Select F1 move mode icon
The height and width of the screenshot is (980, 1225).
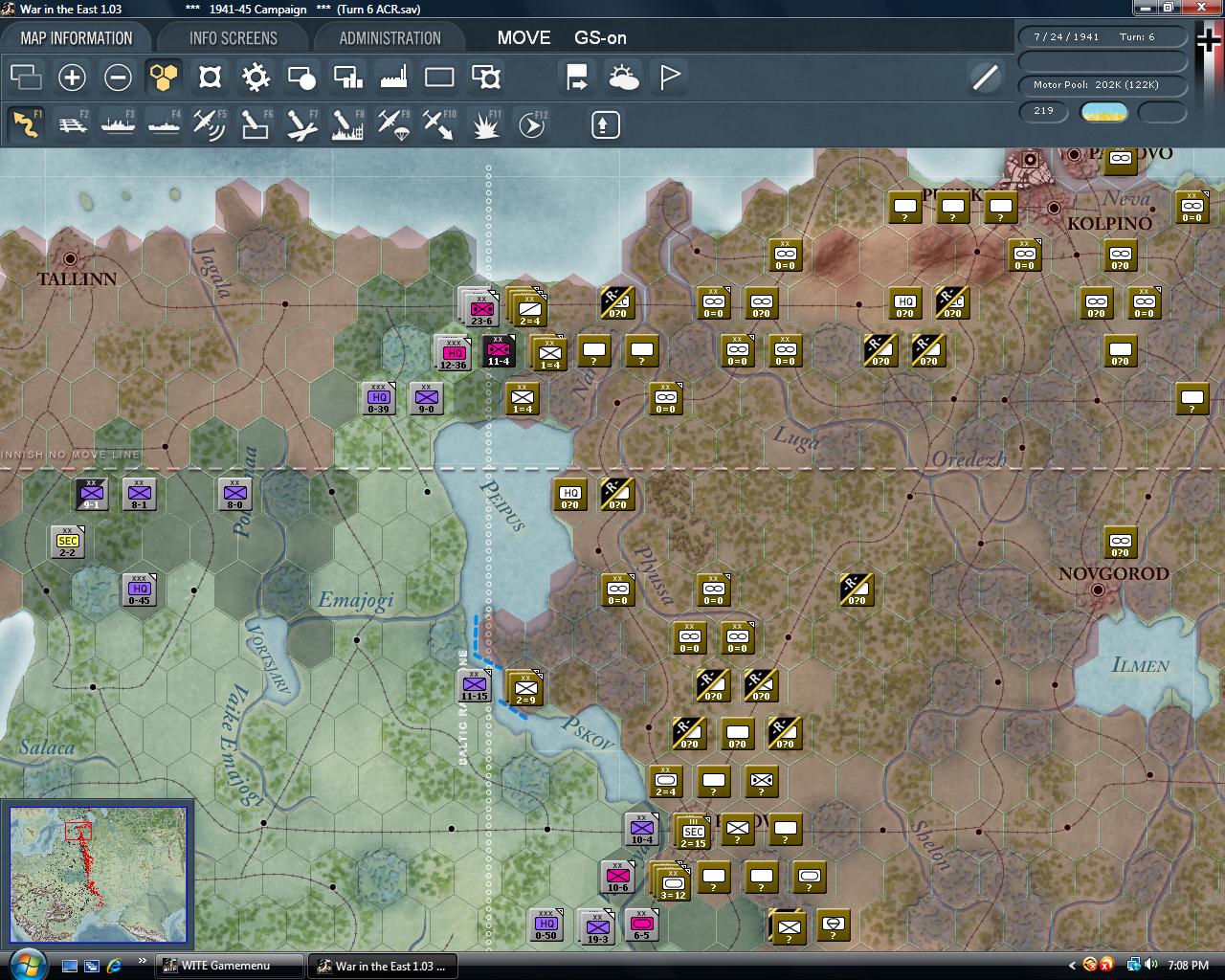[26, 124]
